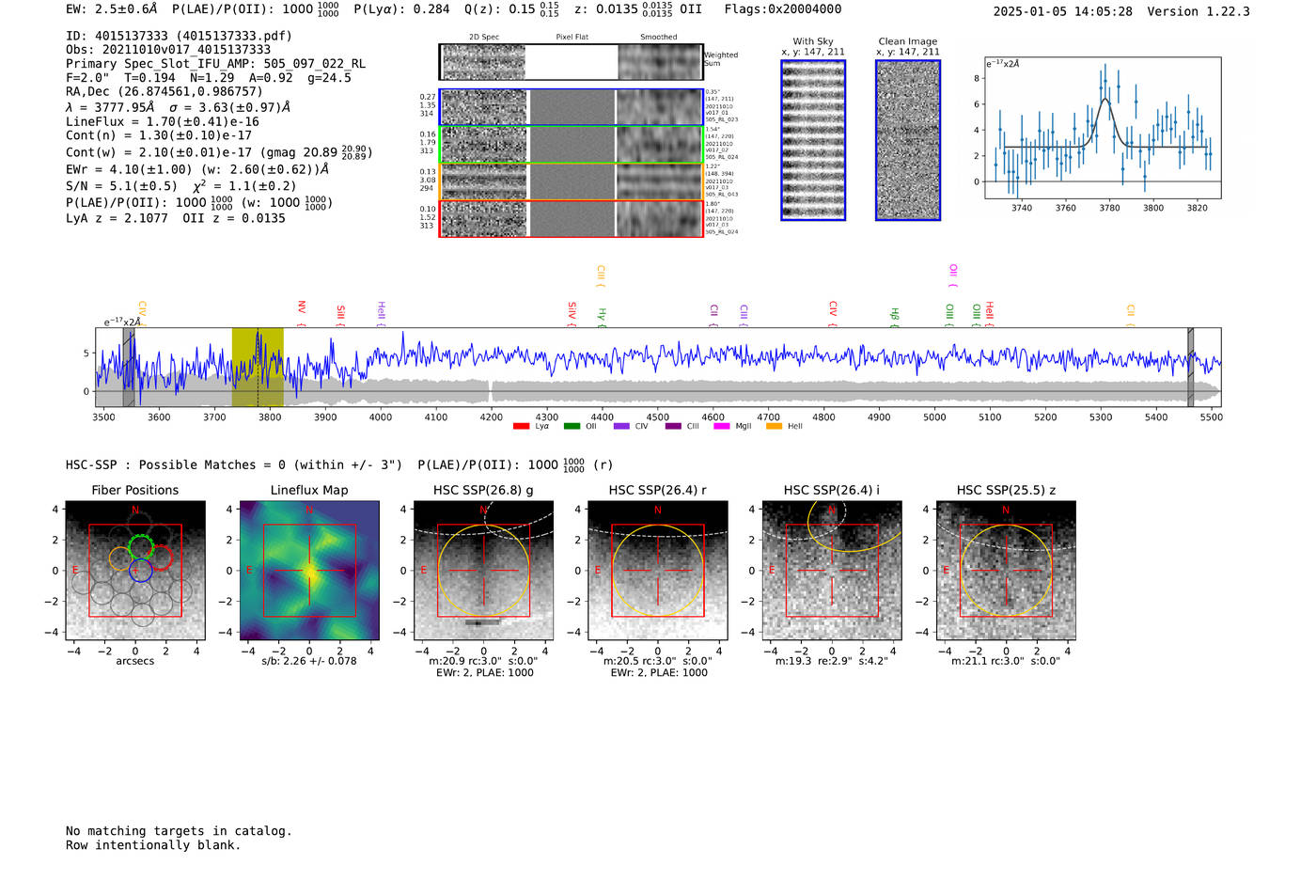This screenshot has height=896, width=1316.
Task: Click the 'λ = 3777.95Å' wavelength line
Action: pyautogui.click(x=178, y=107)
